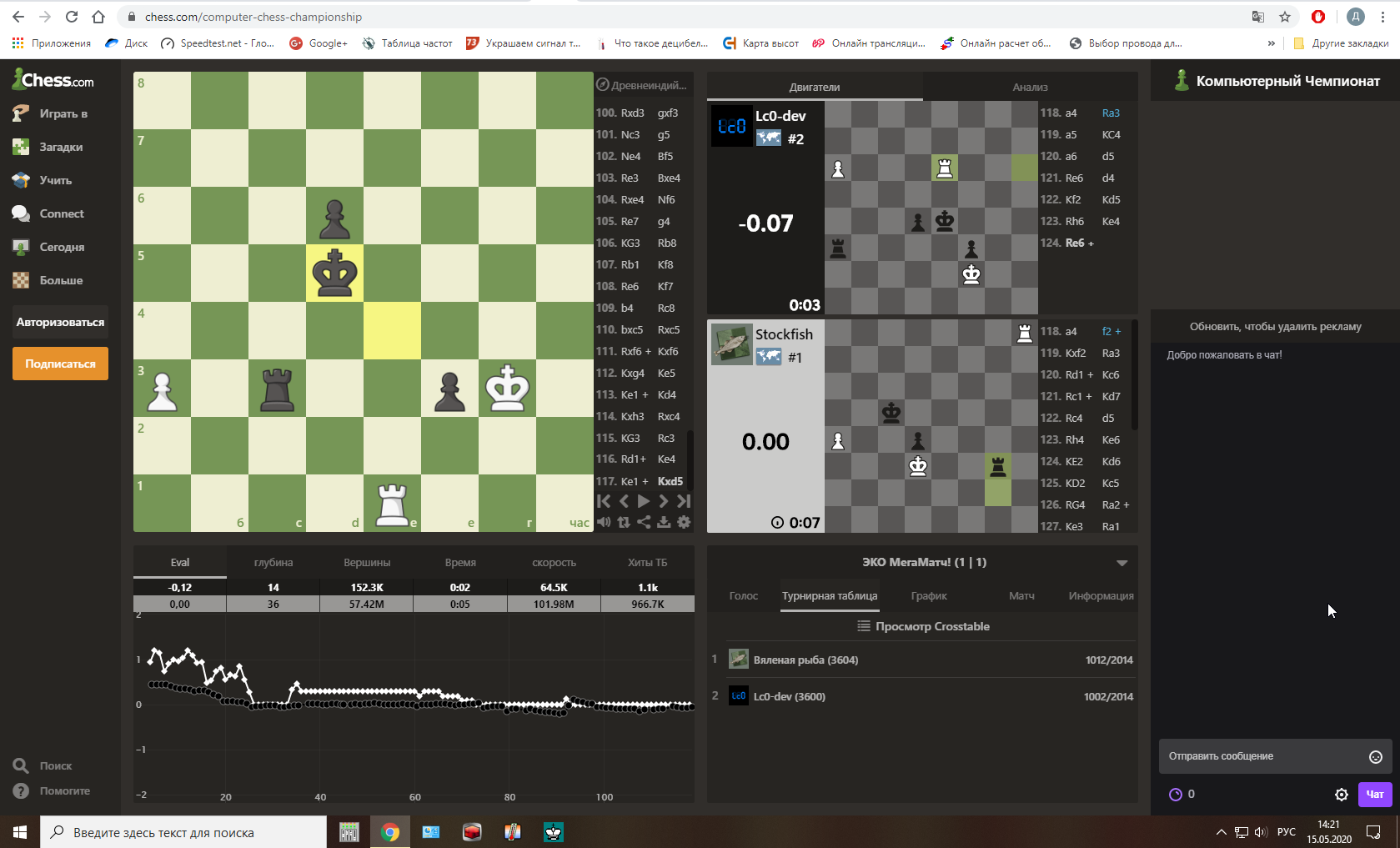
Task: Click the orange Подписаться button
Action: point(60,364)
